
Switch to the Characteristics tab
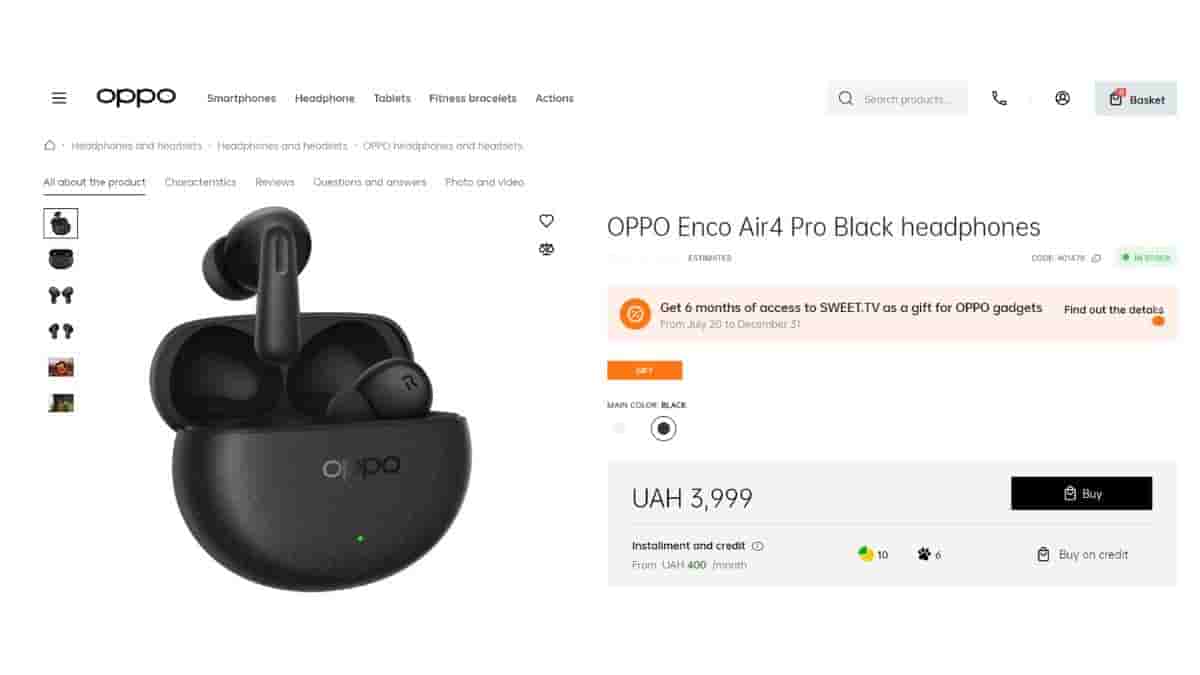(x=200, y=182)
